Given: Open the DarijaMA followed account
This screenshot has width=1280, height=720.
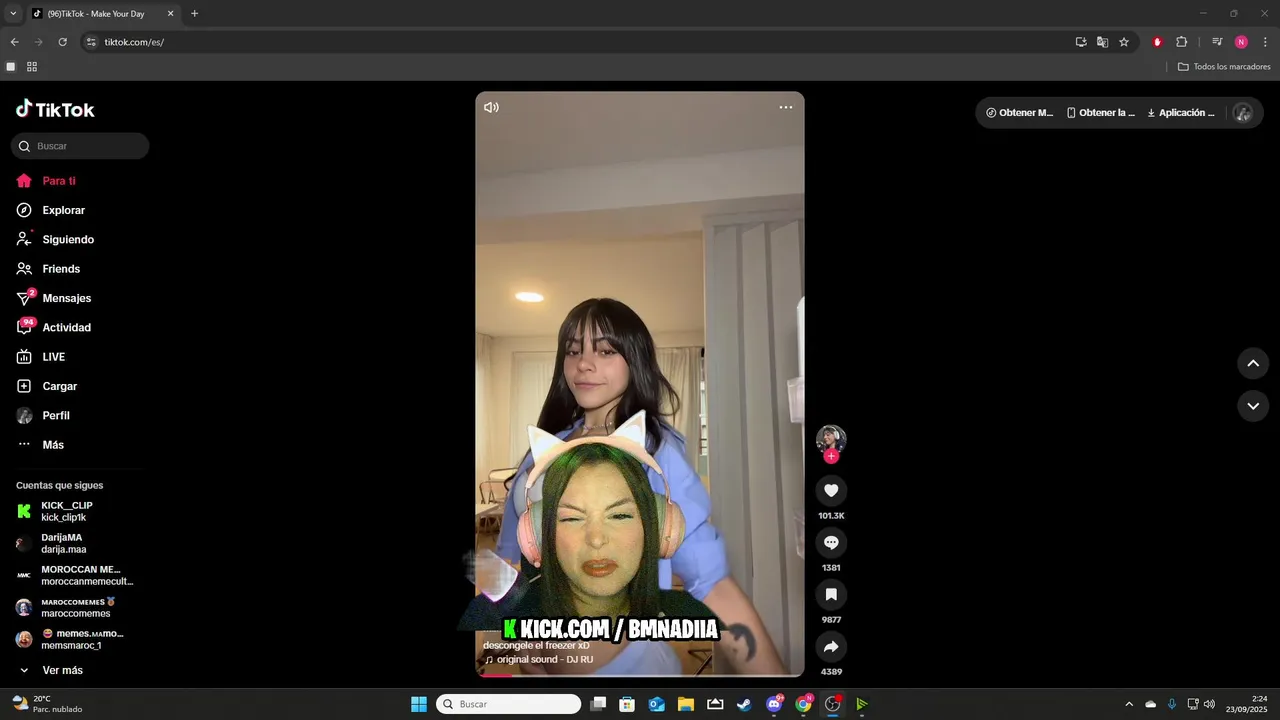Looking at the screenshot, I should 63,543.
